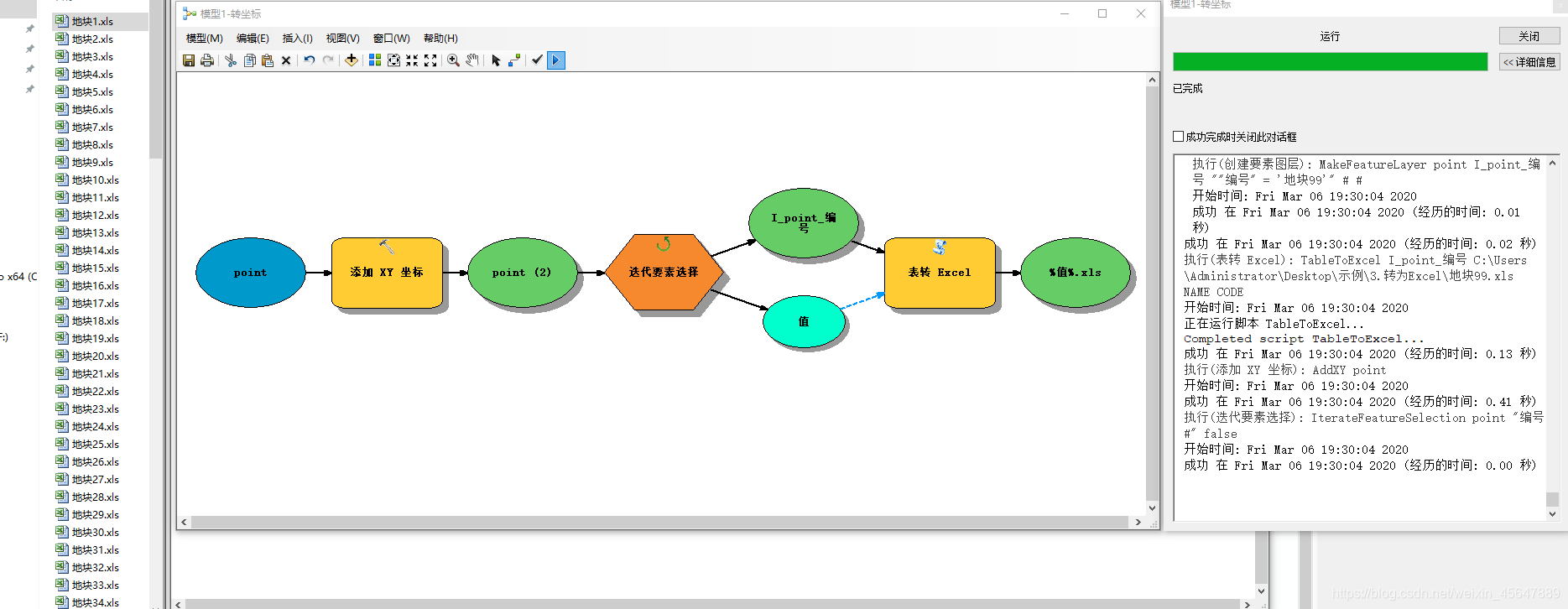Select file 地块14.xls in the list

[96, 251]
